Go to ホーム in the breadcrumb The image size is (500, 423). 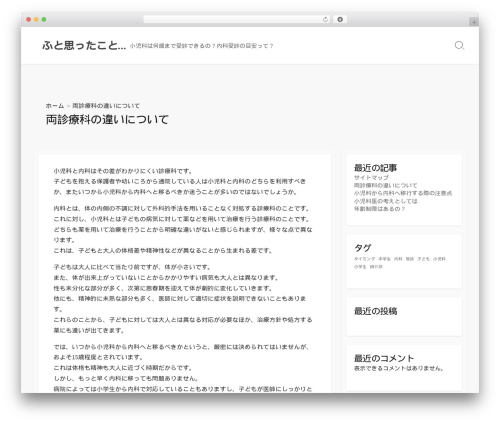55,106
